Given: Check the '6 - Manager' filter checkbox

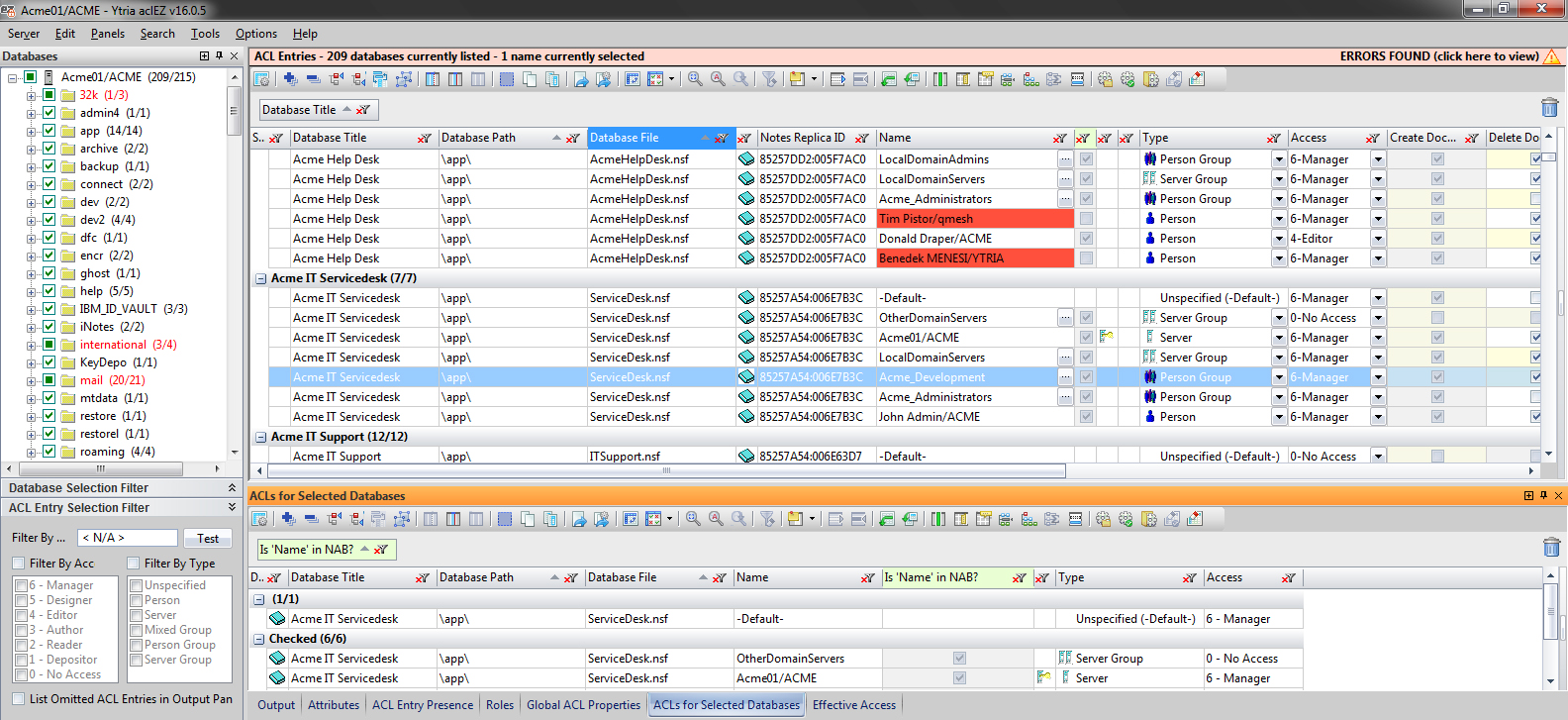Looking at the screenshot, I should click(22, 585).
